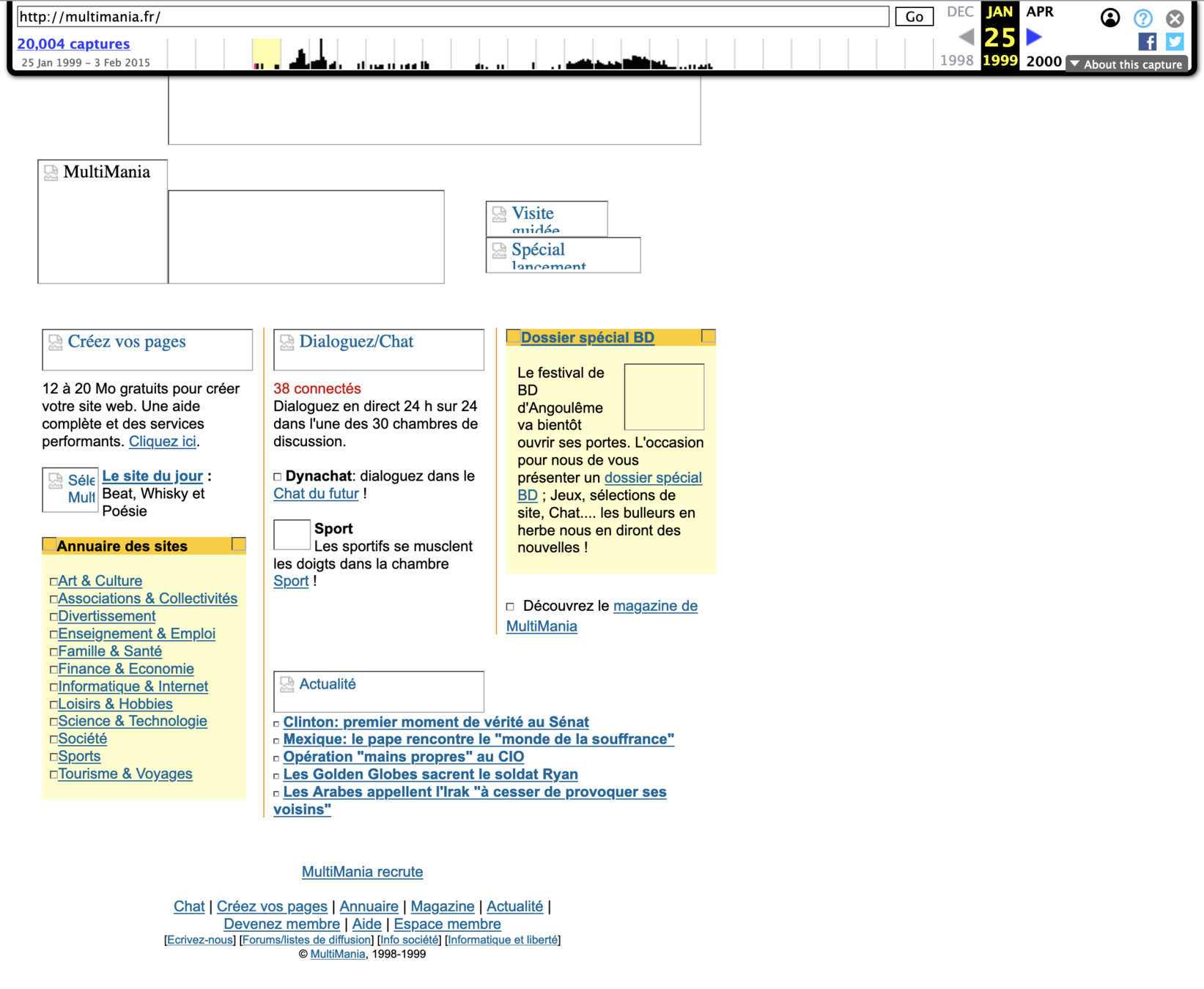Click Annuaire in the footer navigation

tap(369, 906)
